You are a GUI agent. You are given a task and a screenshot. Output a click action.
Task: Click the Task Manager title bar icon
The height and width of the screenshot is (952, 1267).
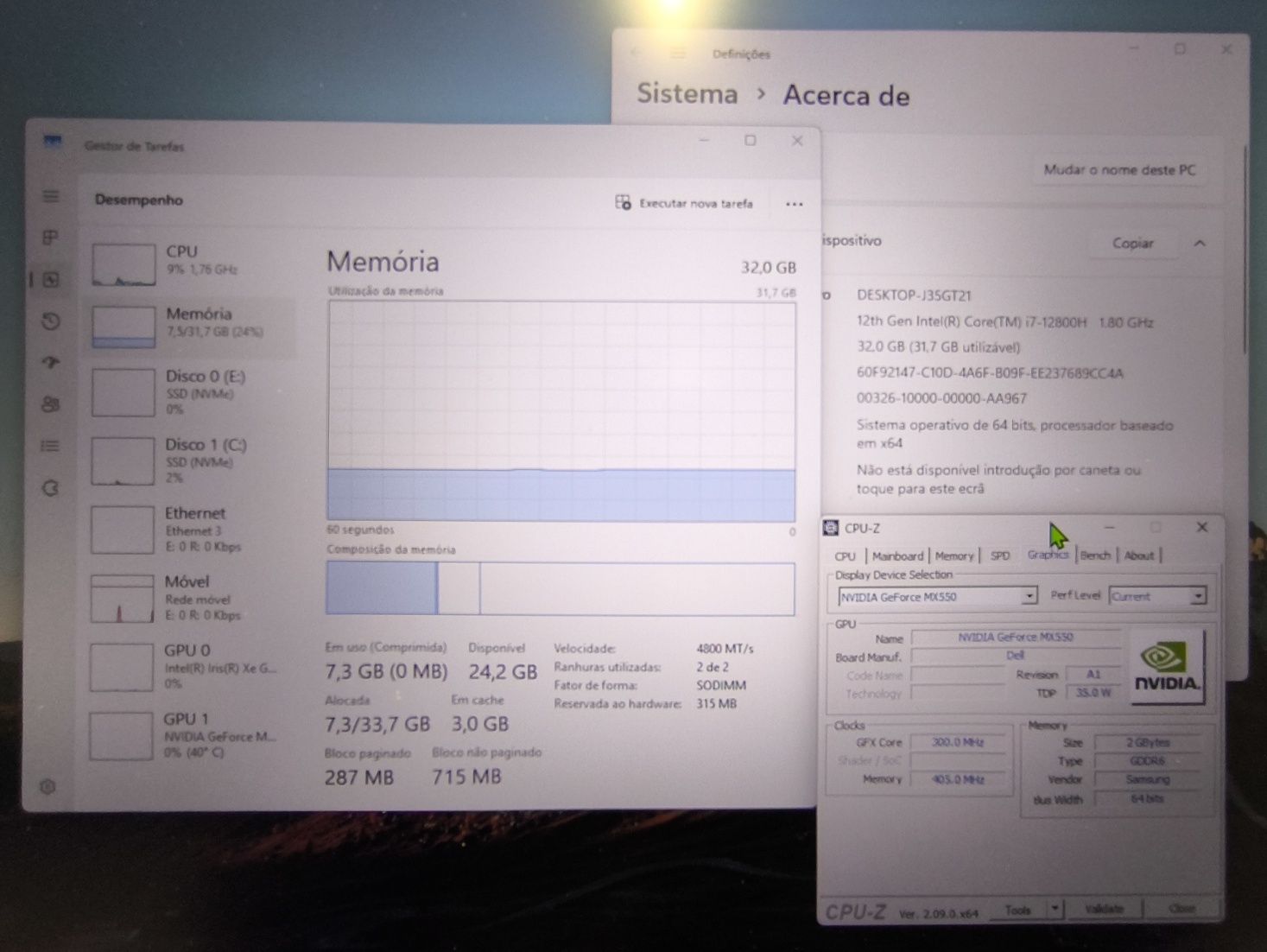point(53,143)
